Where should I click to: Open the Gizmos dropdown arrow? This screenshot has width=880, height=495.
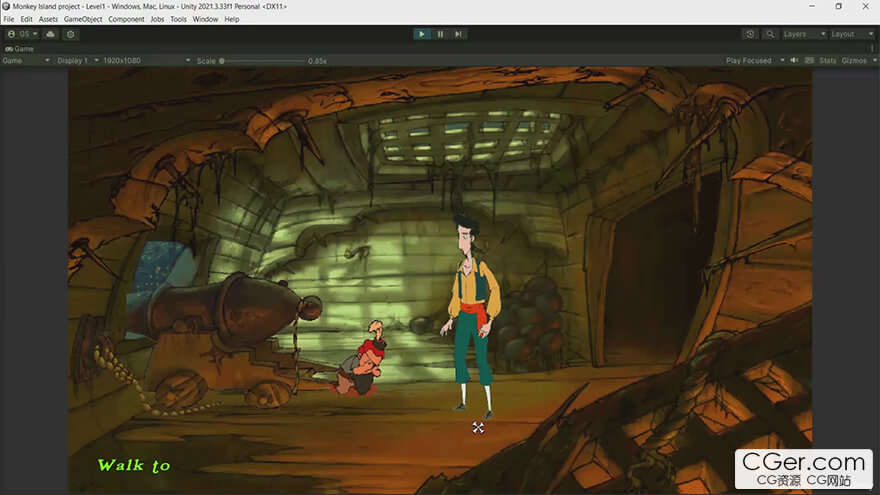tap(874, 61)
